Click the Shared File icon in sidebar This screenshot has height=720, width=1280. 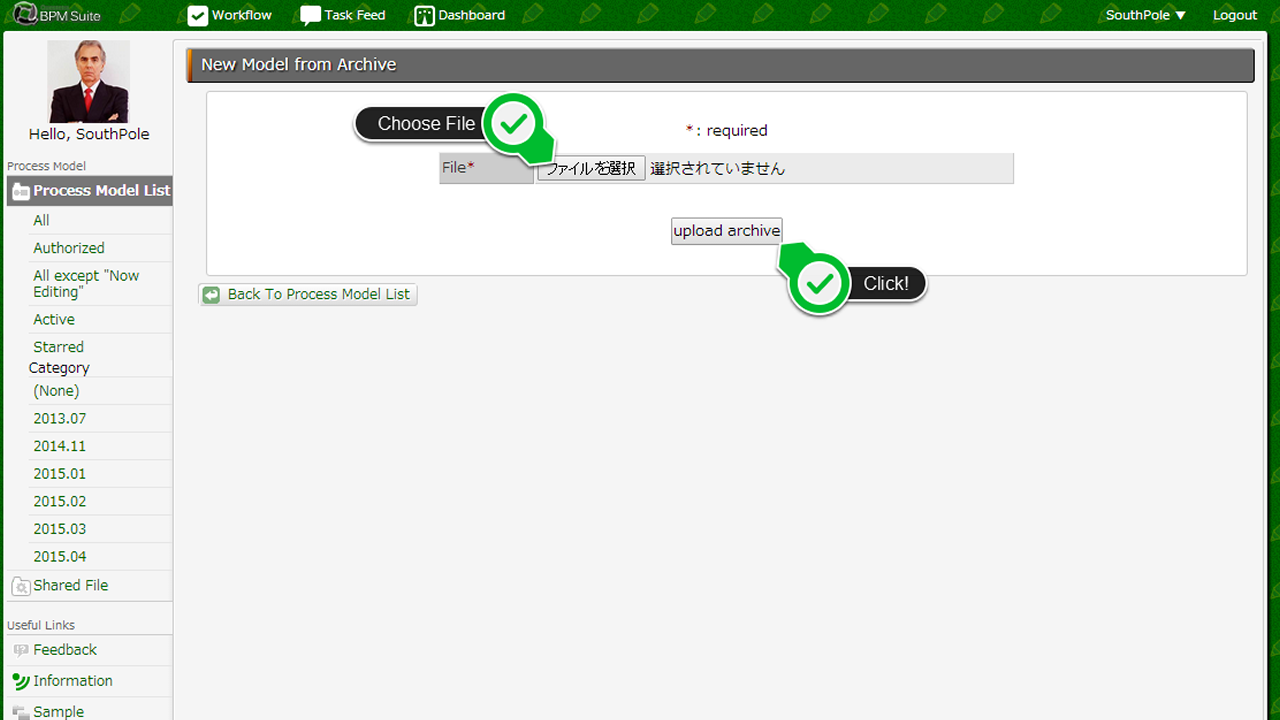click(x=20, y=586)
